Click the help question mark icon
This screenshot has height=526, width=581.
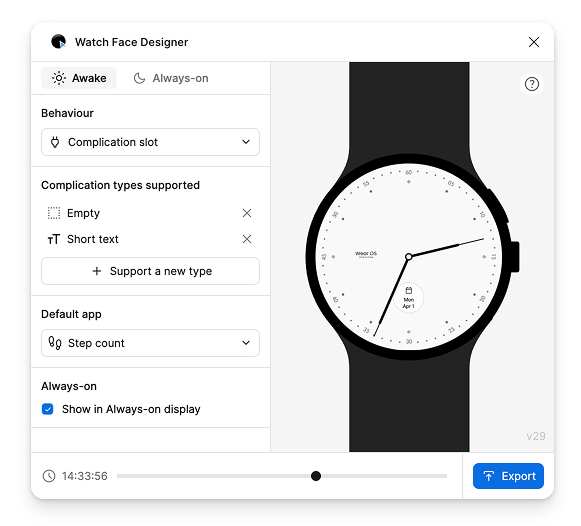pos(532,84)
